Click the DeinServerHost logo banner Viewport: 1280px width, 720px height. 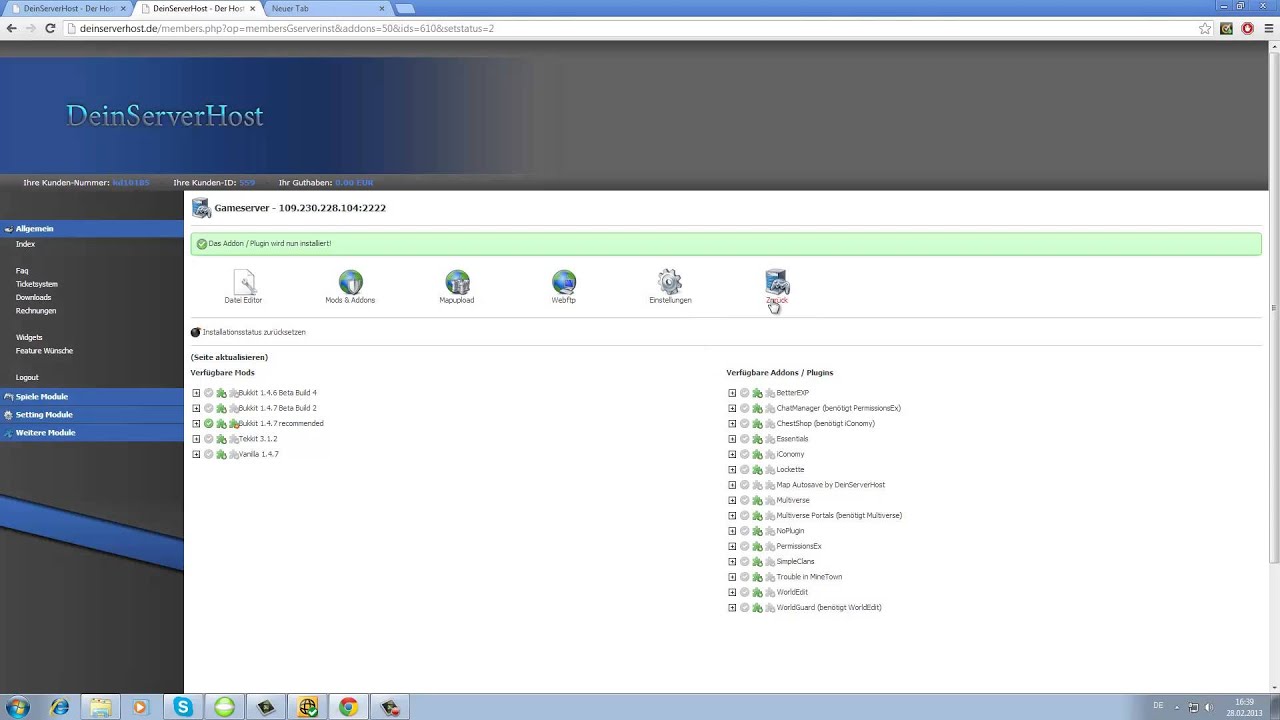(165, 116)
